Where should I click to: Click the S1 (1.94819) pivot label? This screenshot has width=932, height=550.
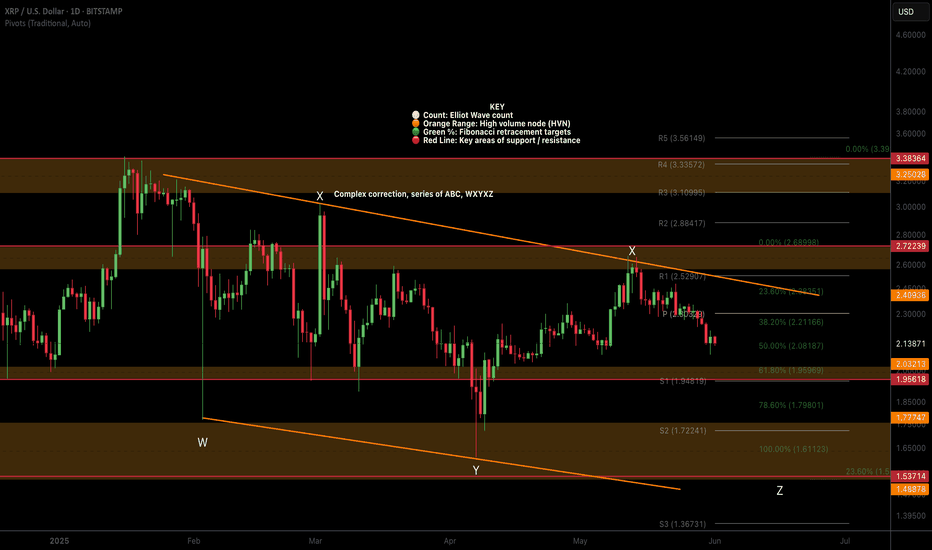coord(683,381)
